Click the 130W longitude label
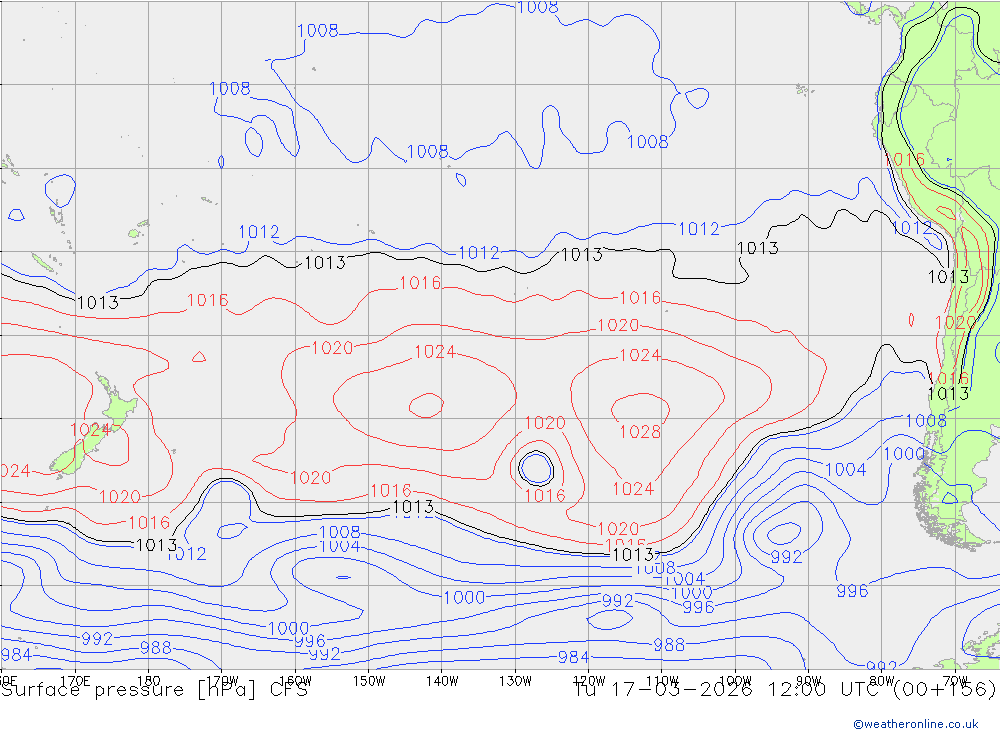Image resolution: width=1000 pixels, height=733 pixels. (515, 681)
